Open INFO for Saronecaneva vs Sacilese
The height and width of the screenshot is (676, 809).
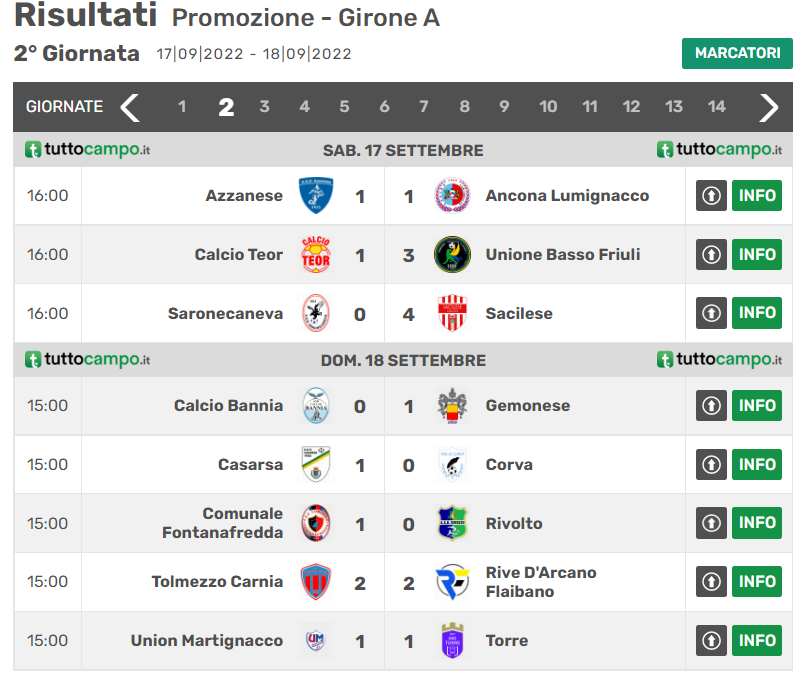tap(757, 314)
